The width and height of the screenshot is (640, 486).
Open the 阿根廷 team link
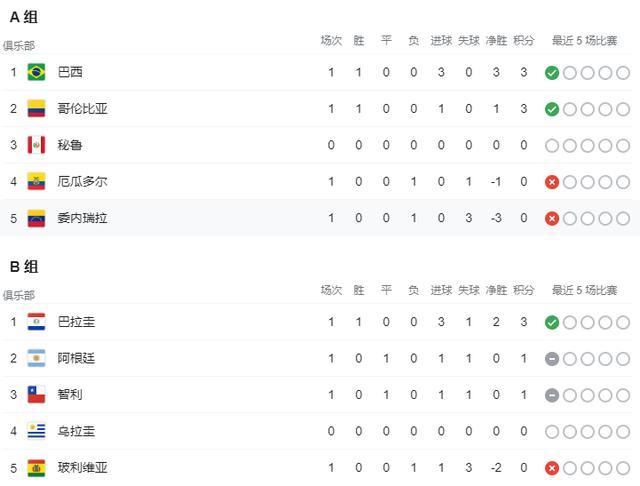point(77,358)
